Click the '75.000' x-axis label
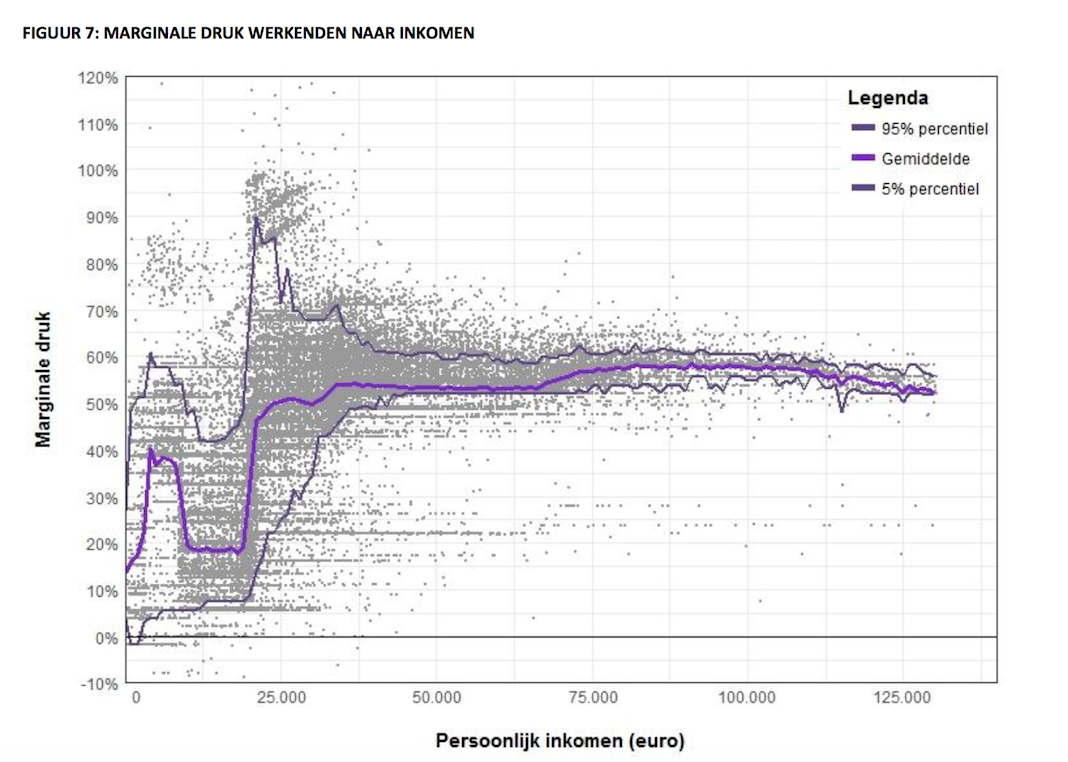 click(x=593, y=698)
